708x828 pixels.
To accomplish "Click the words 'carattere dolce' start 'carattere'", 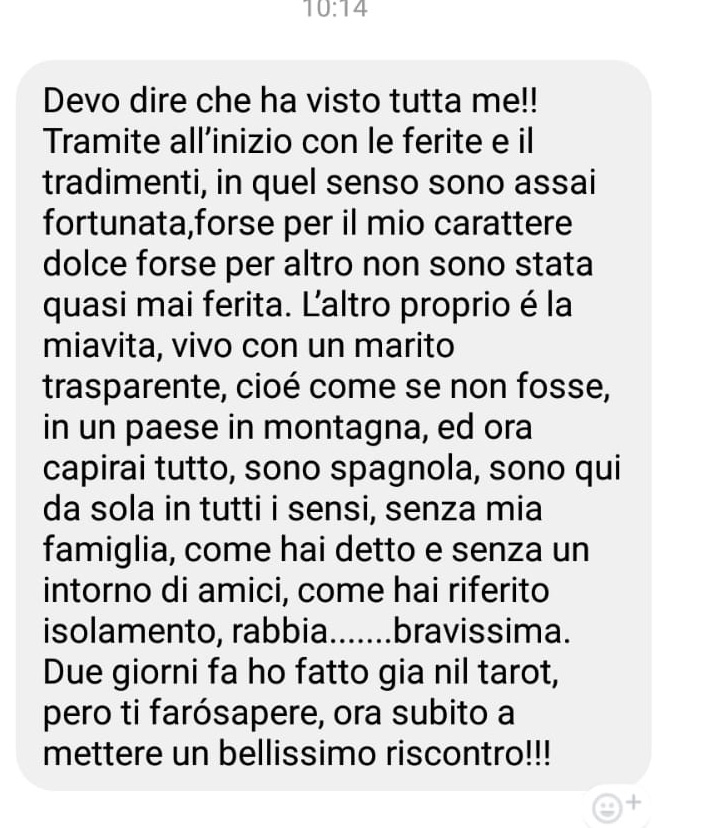I will tap(503, 223).
